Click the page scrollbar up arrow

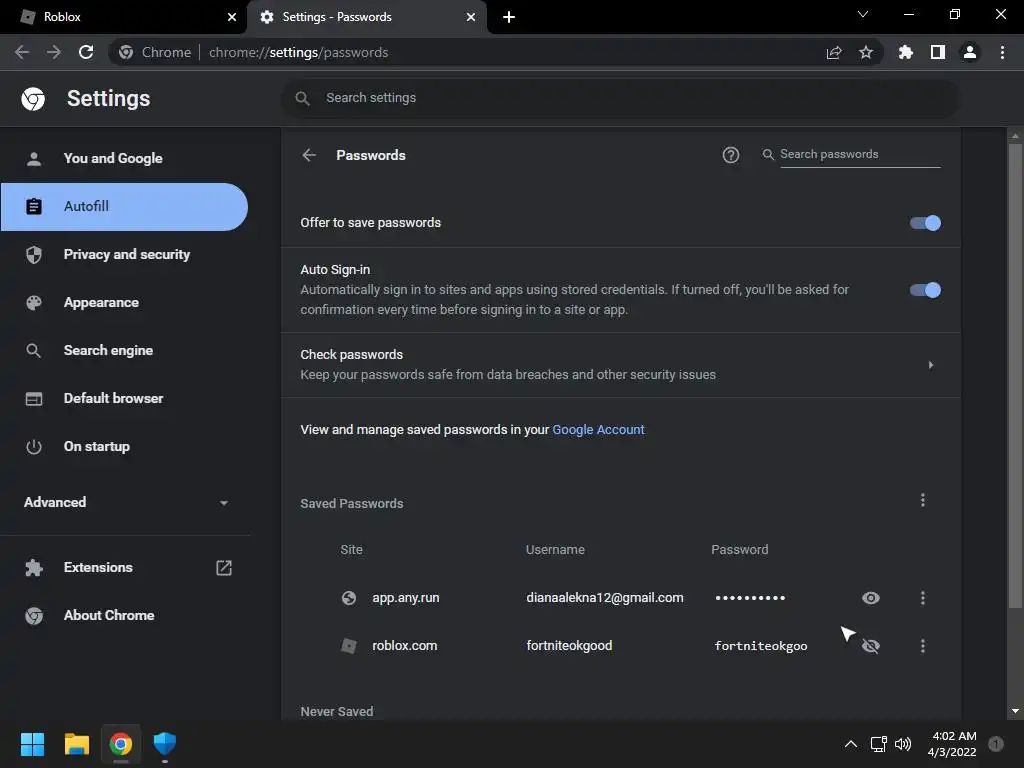click(x=1015, y=136)
